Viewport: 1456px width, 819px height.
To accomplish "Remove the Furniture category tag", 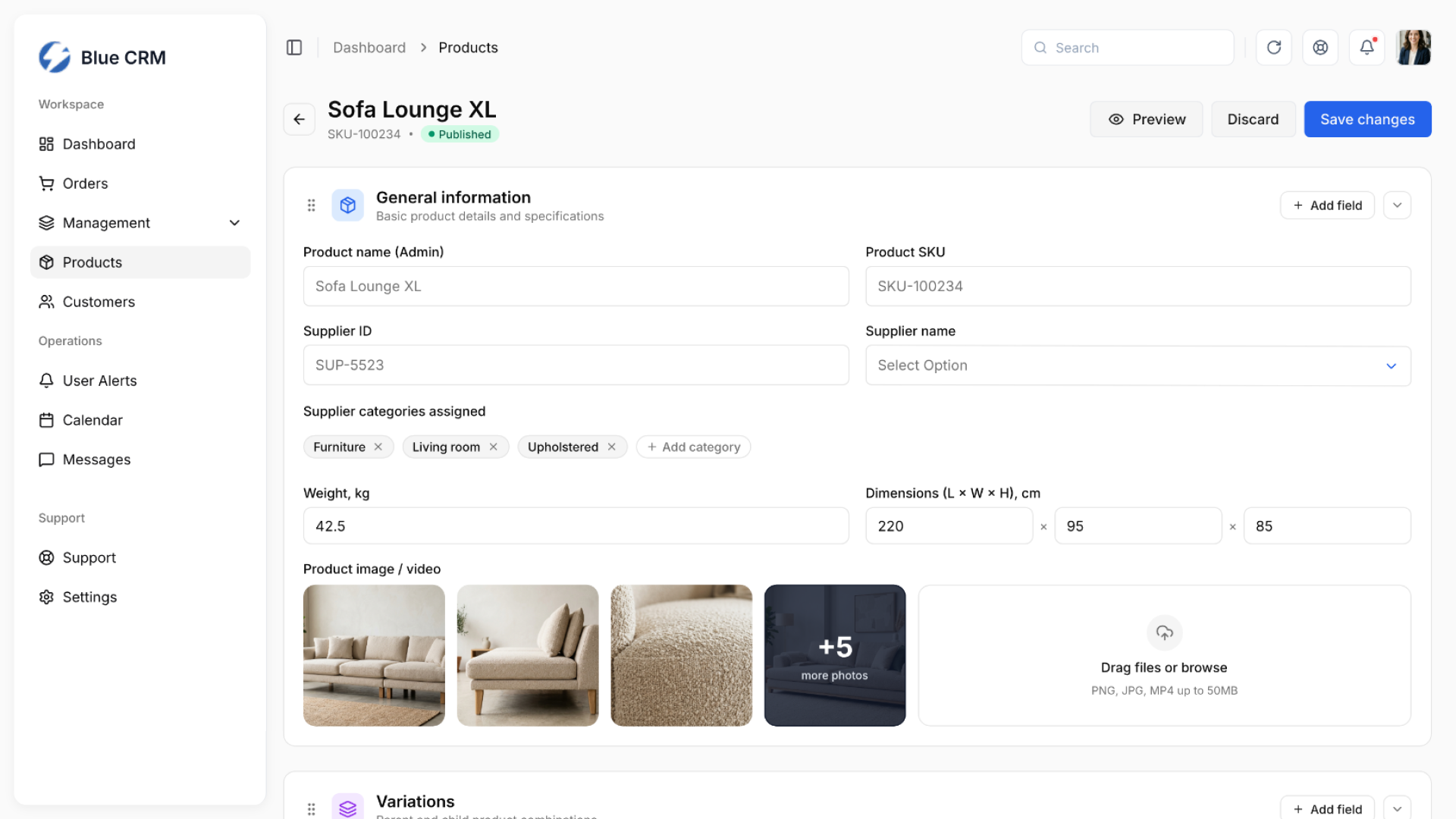I will (x=378, y=447).
